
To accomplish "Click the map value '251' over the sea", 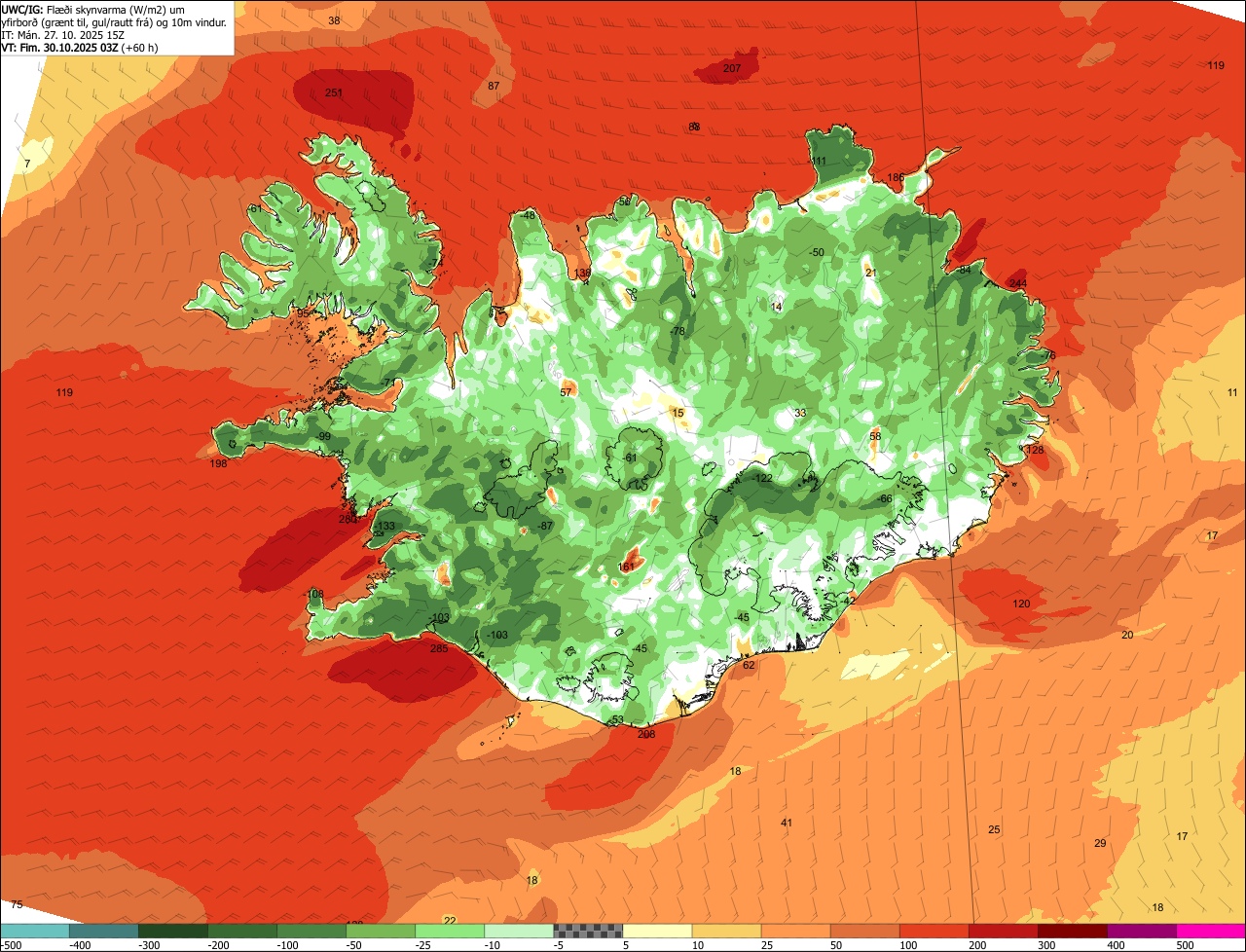I will click(x=334, y=92).
